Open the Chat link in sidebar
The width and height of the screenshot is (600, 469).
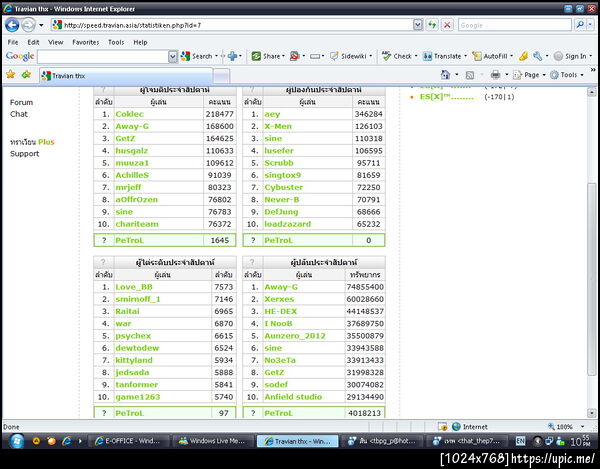[19, 114]
